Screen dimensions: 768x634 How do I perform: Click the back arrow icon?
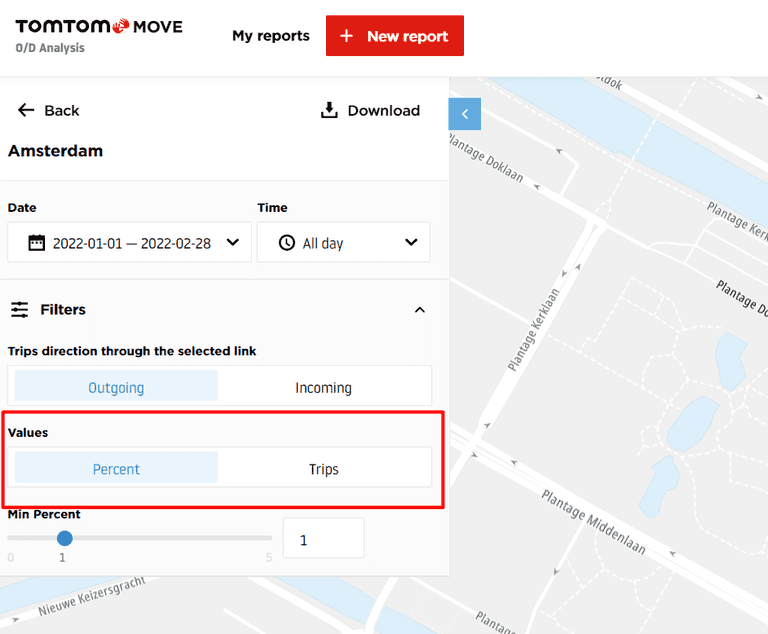tap(26, 110)
